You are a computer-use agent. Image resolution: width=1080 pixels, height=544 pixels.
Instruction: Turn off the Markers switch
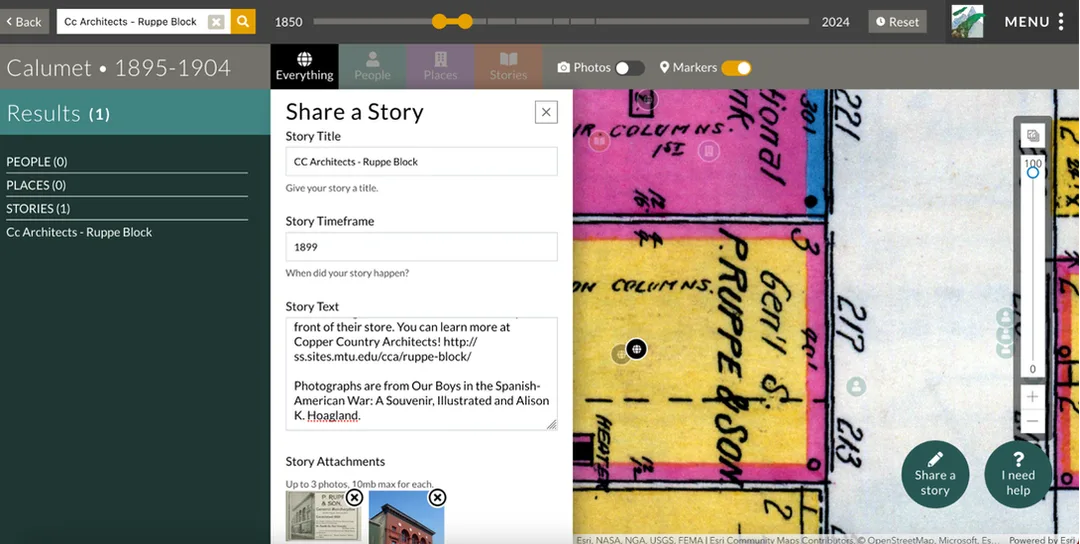tap(736, 67)
